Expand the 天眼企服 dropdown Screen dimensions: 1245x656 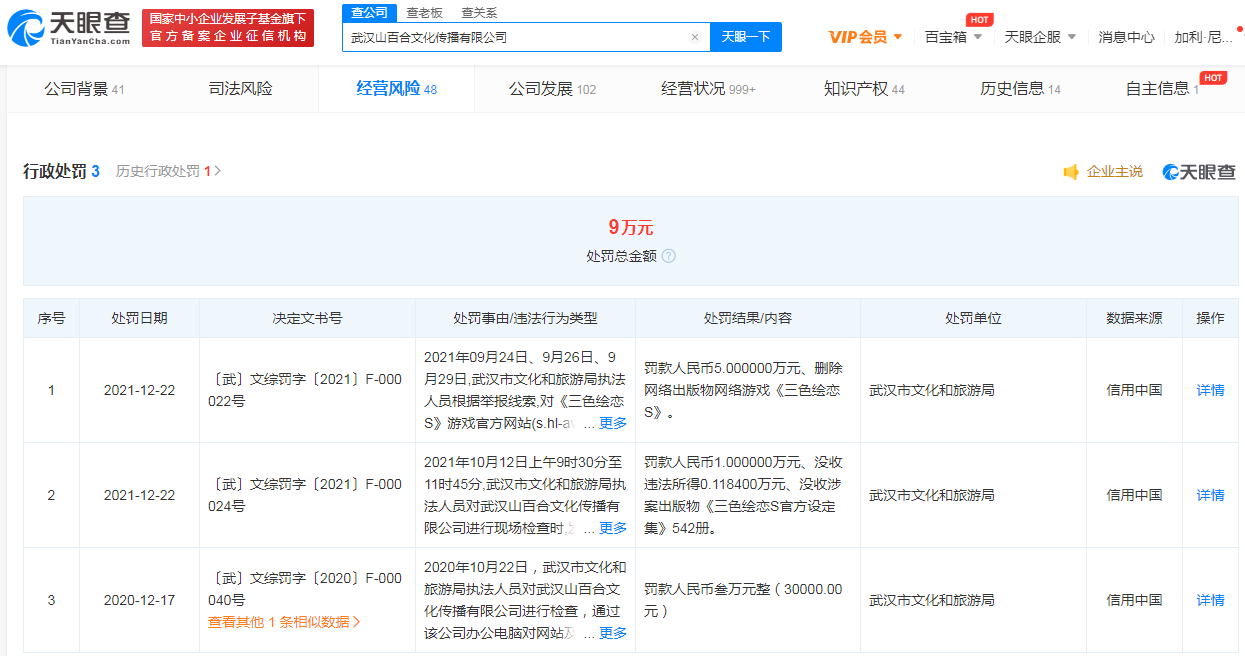(x=1040, y=37)
